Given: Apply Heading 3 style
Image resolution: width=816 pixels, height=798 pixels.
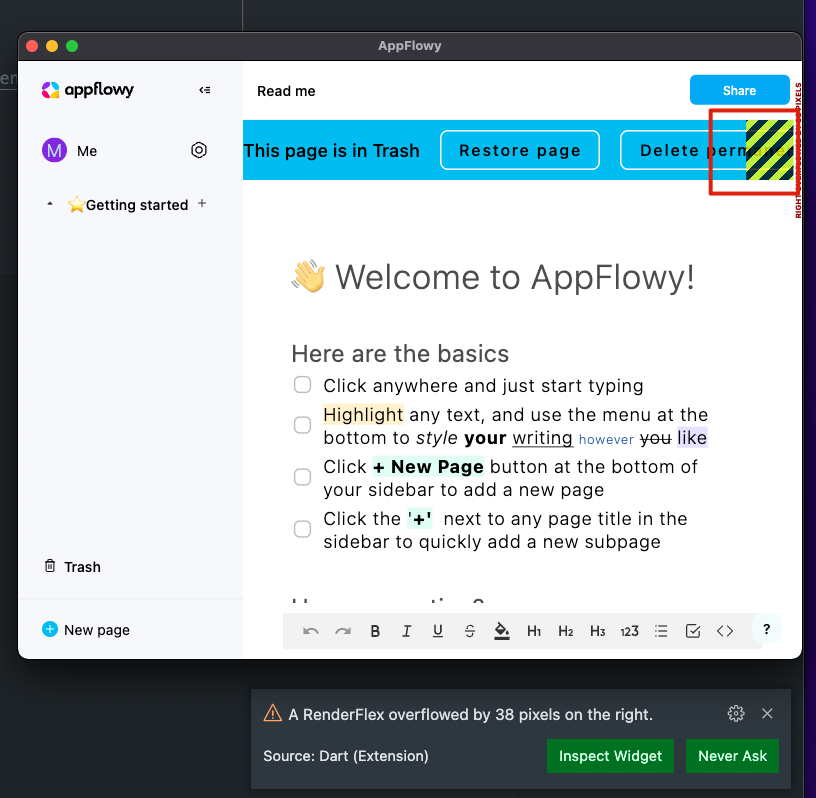Looking at the screenshot, I should (597, 631).
